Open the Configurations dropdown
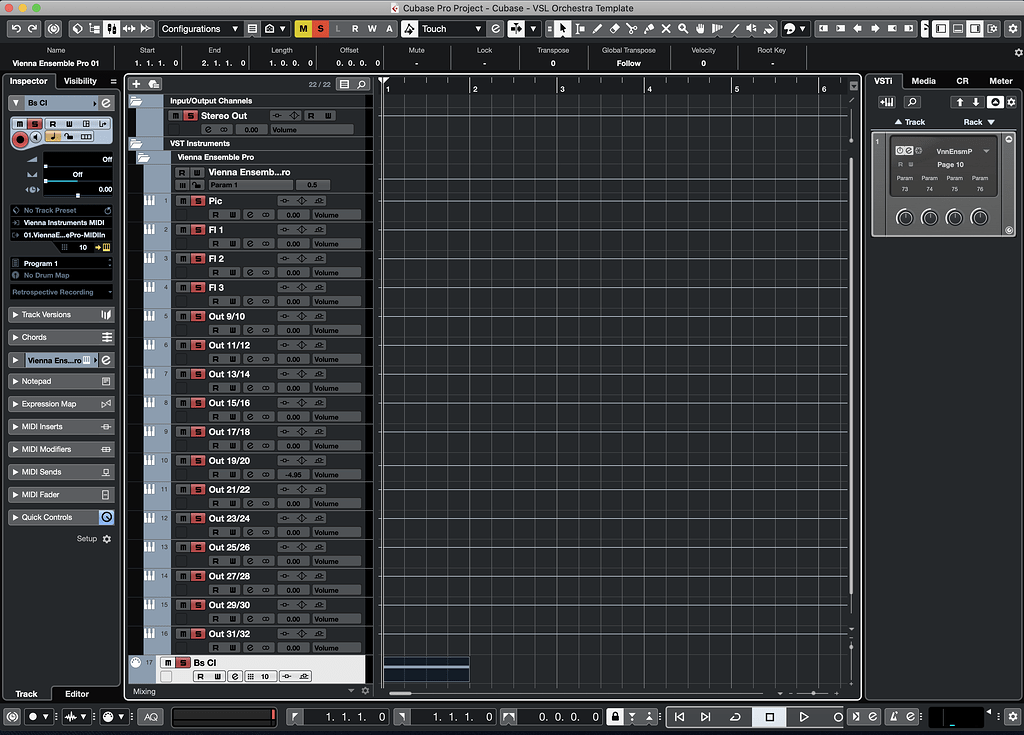The width and height of the screenshot is (1024, 735). coord(200,29)
